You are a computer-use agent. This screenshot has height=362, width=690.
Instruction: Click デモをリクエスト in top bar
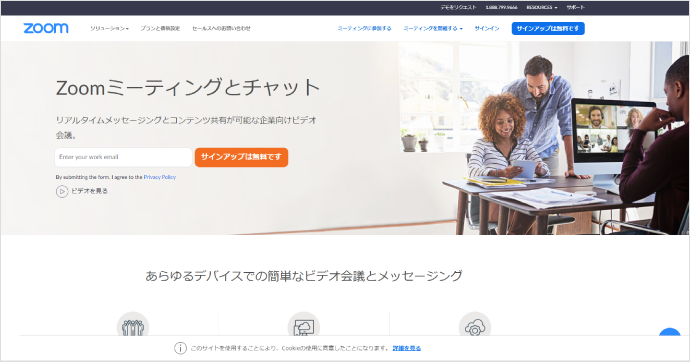click(x=459, y=7)
